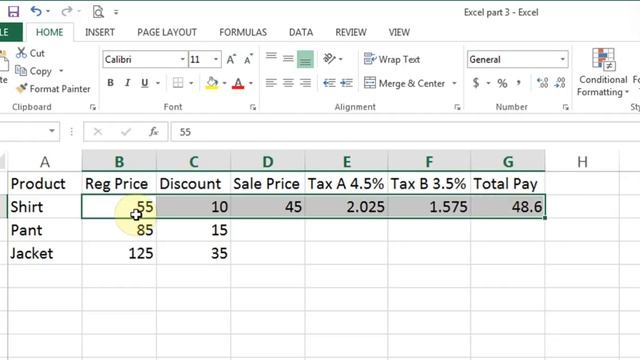Open the General number format dropdown

coord(562,60)
